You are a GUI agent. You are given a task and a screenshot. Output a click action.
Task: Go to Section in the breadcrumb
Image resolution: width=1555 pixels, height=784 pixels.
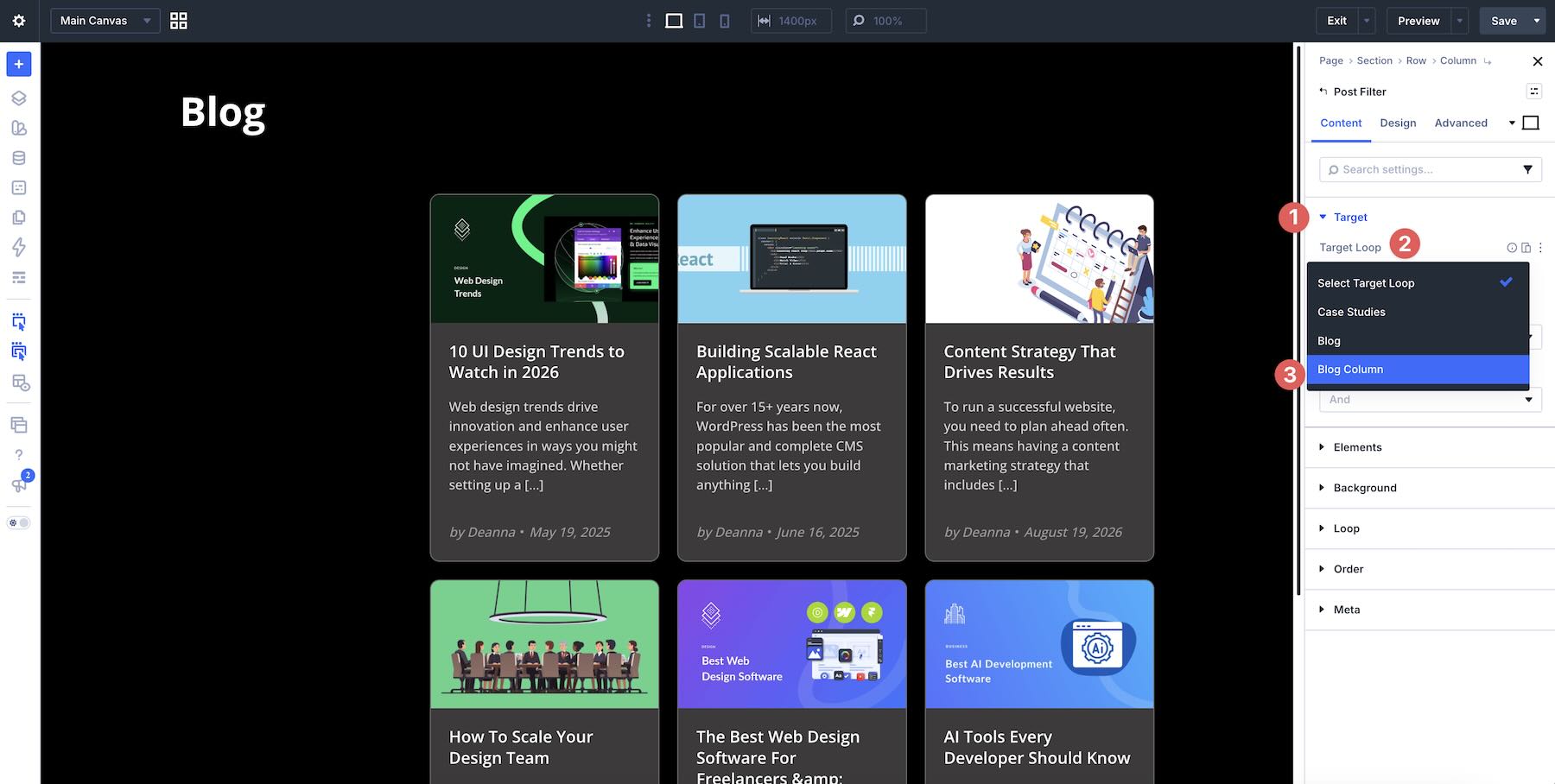[x=1374, y=61]
